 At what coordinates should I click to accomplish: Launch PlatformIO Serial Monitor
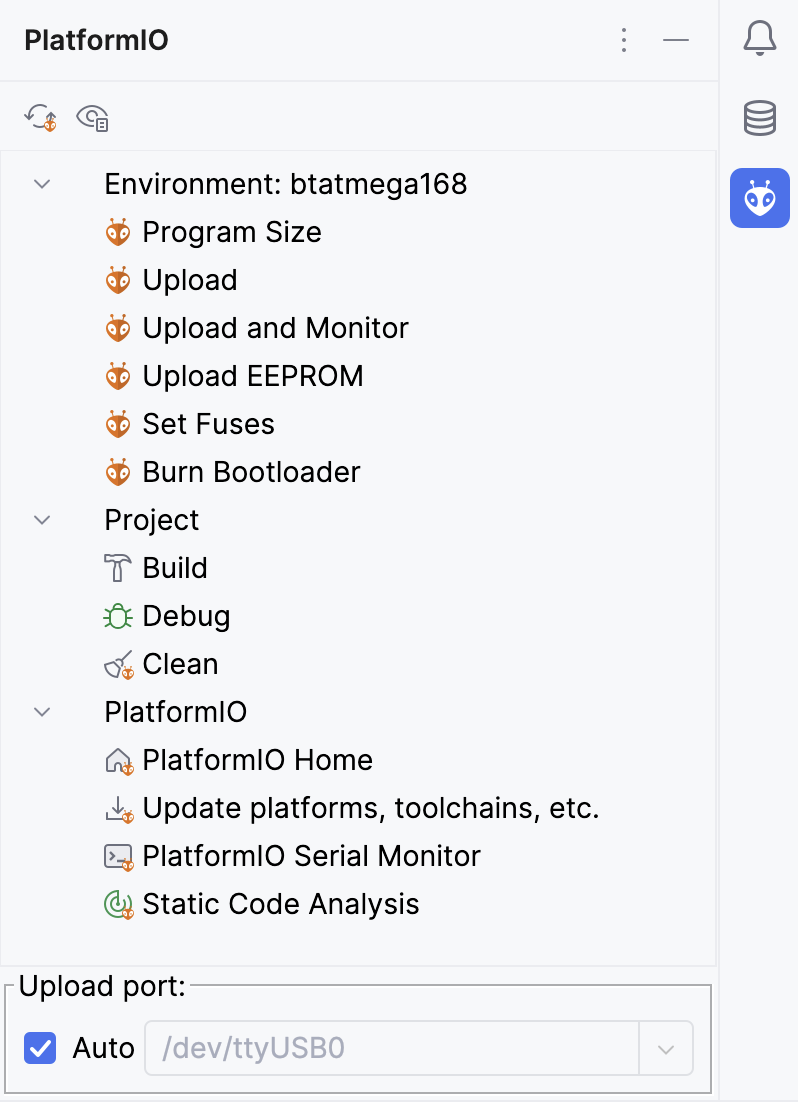[311, 856]
